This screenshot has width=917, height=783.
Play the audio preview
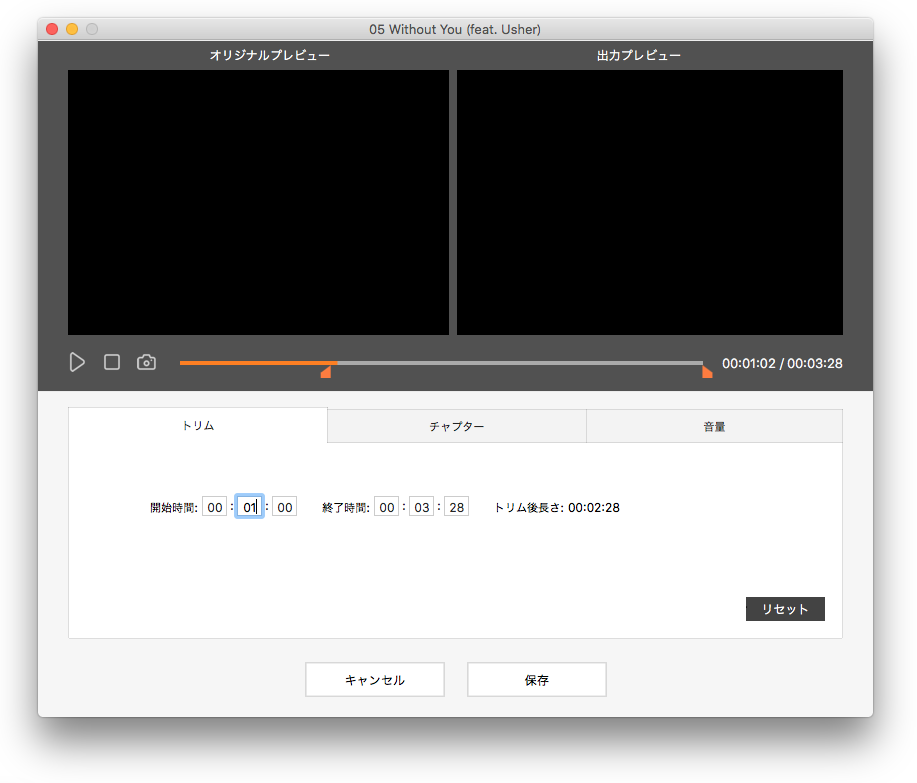(77, 362)
